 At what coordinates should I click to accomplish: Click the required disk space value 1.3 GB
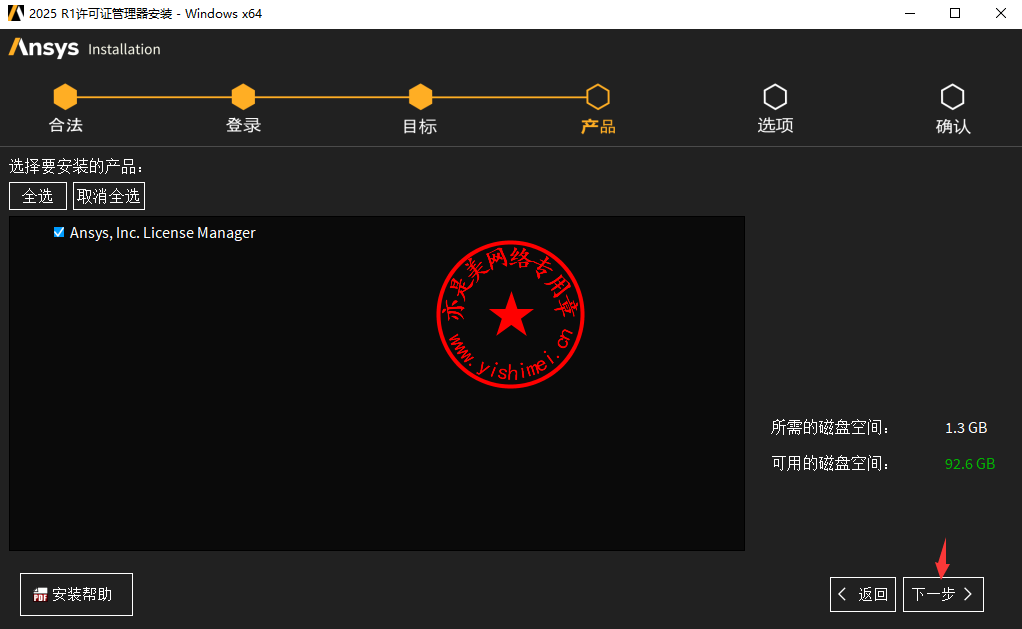point(966,428)
